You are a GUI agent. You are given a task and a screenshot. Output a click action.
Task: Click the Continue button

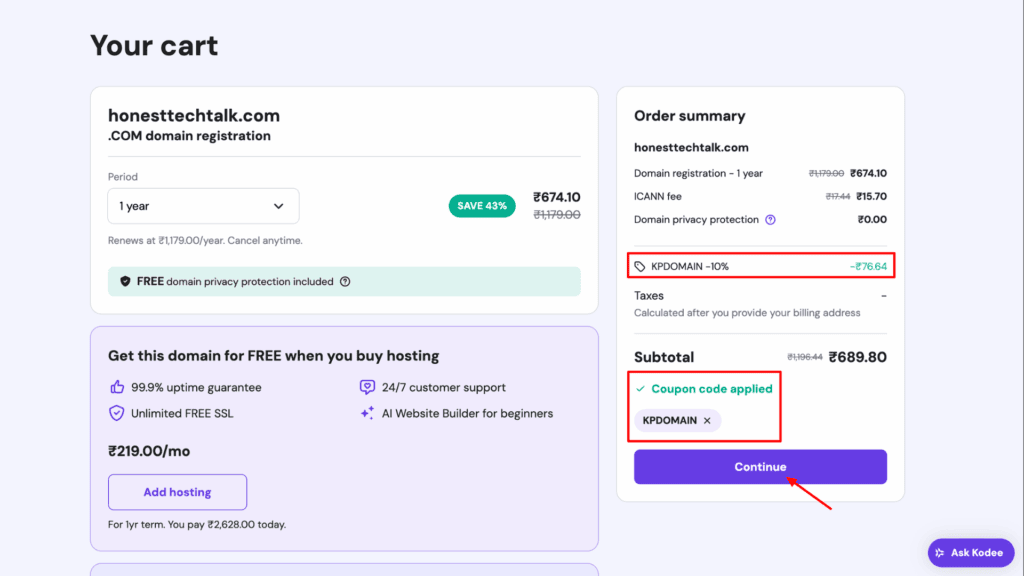click(x=760, y=466)
